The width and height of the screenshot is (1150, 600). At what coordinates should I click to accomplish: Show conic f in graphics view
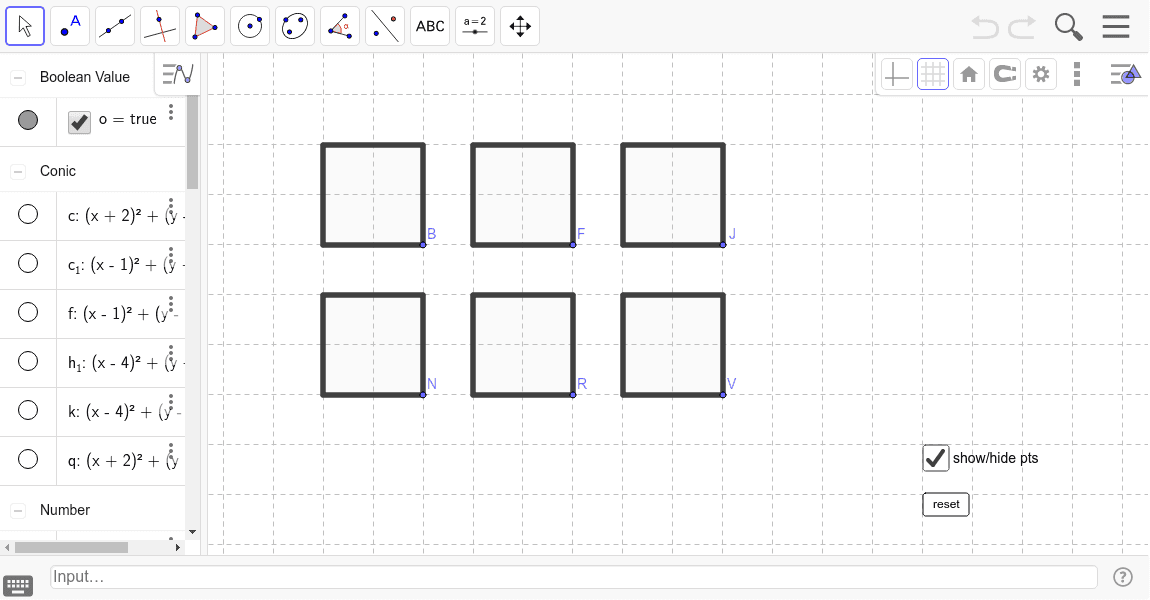28,312
